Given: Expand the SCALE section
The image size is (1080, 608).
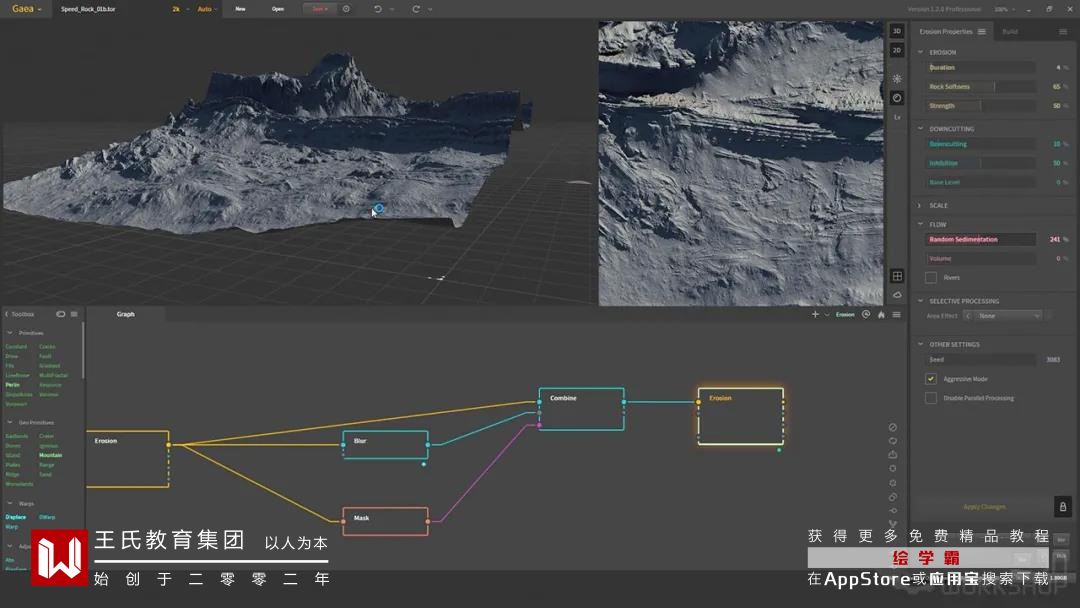Looking at the screenshot, I should pos(920,205).
